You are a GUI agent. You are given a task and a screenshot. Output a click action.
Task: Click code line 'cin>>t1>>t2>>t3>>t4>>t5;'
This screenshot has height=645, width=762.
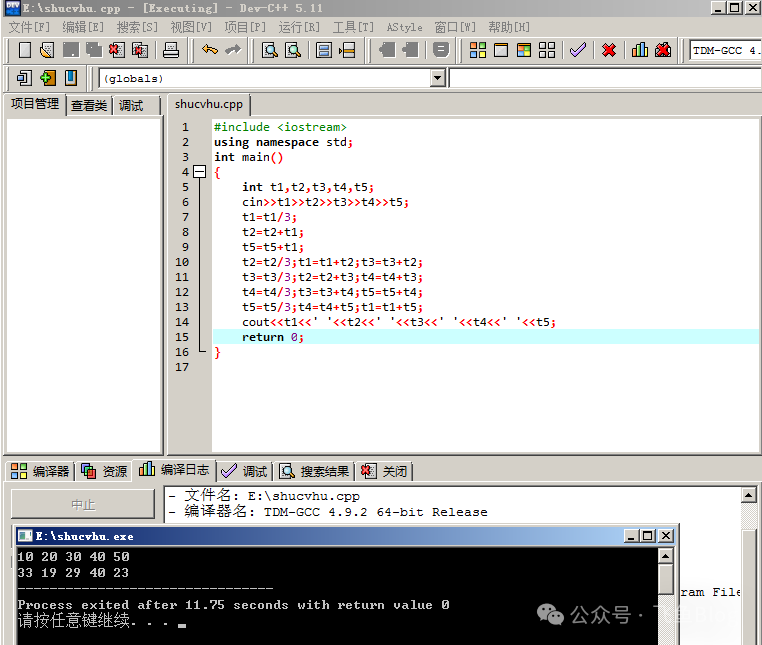(x=326, y=202)
